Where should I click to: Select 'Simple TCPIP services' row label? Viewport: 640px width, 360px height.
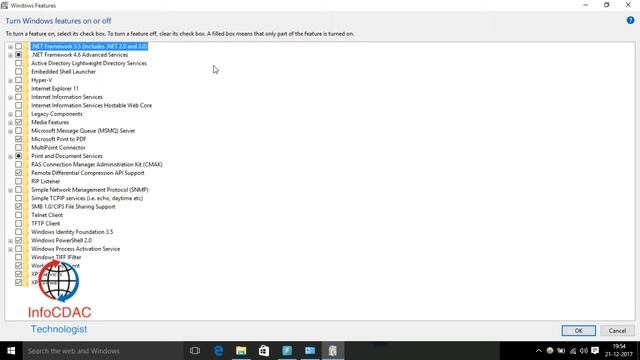point(87,198)
